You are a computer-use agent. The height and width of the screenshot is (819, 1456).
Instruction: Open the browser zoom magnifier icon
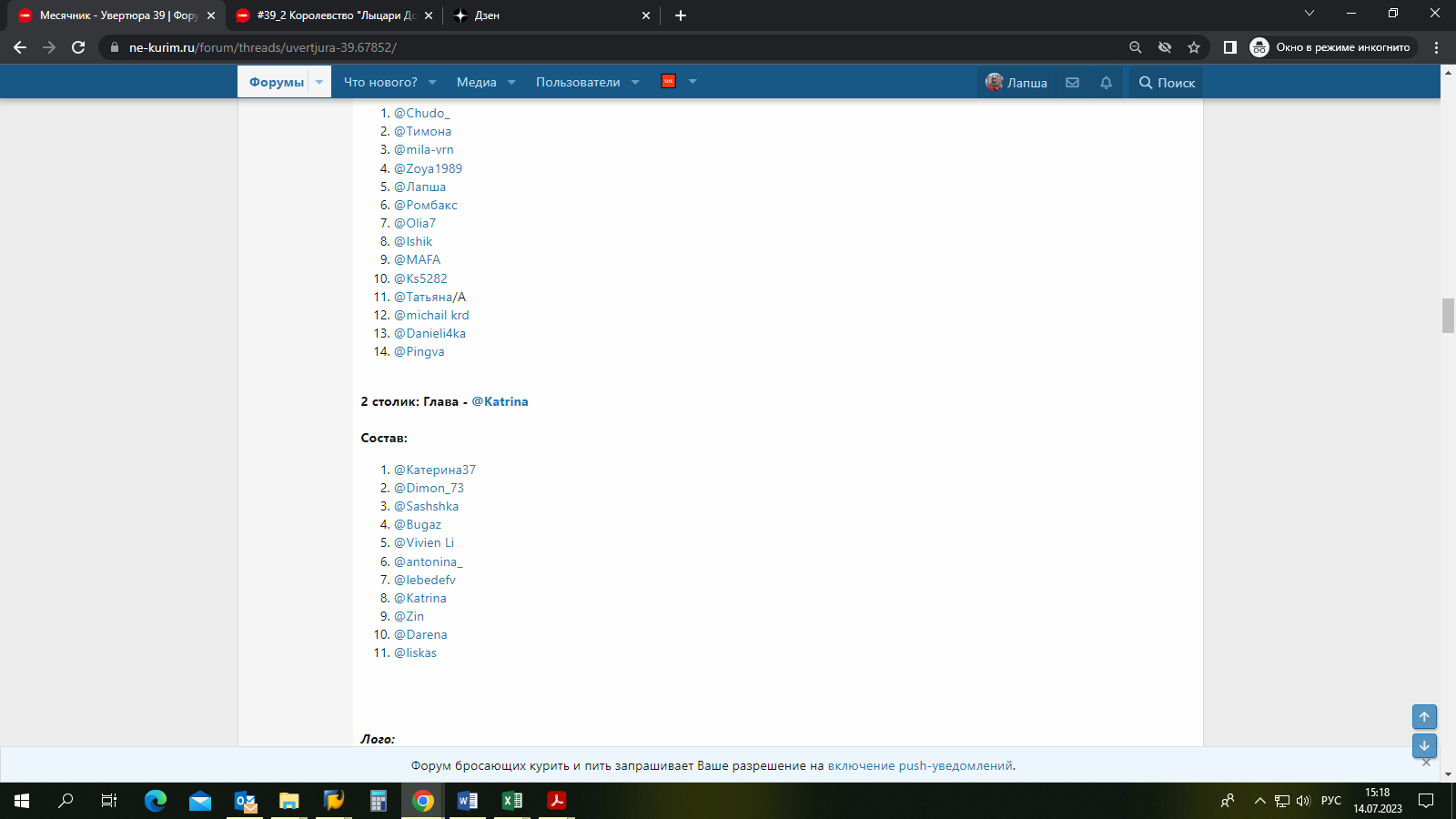[1136, 47]
